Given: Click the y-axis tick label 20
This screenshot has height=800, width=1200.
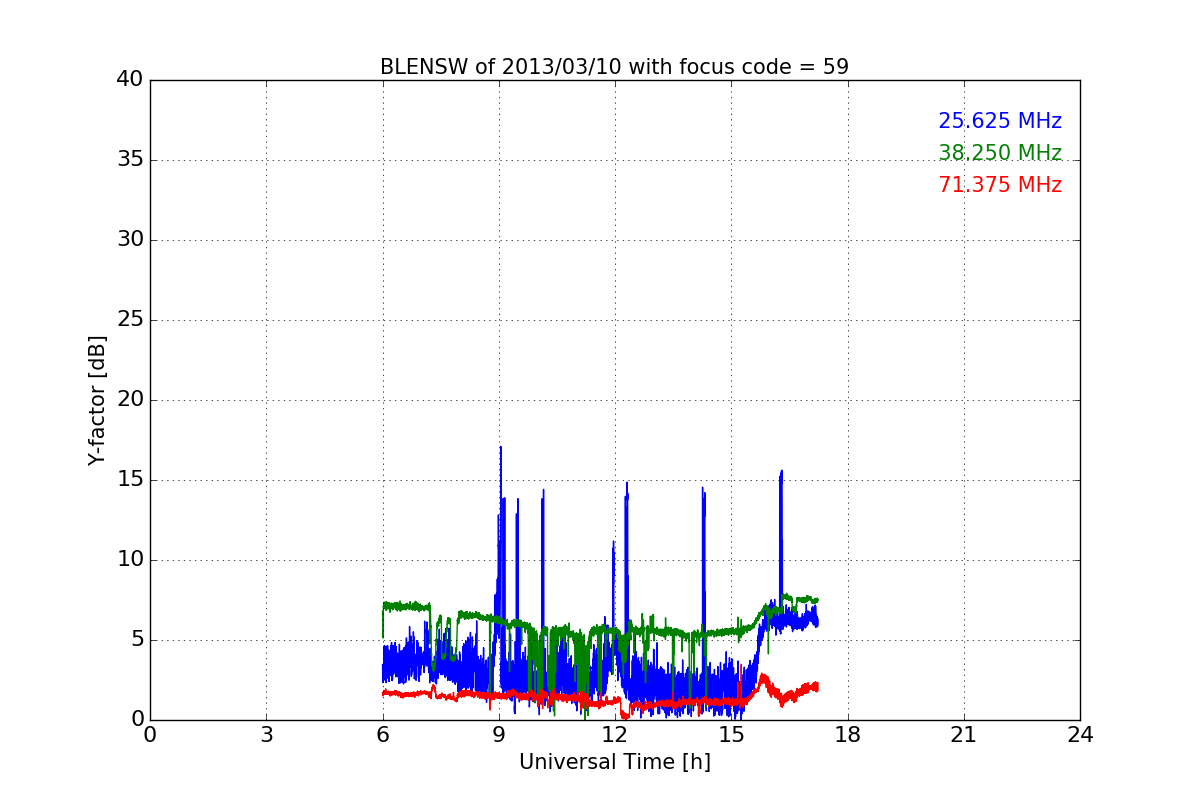Looking at the screenshot, I should click(x=130, y=400).
